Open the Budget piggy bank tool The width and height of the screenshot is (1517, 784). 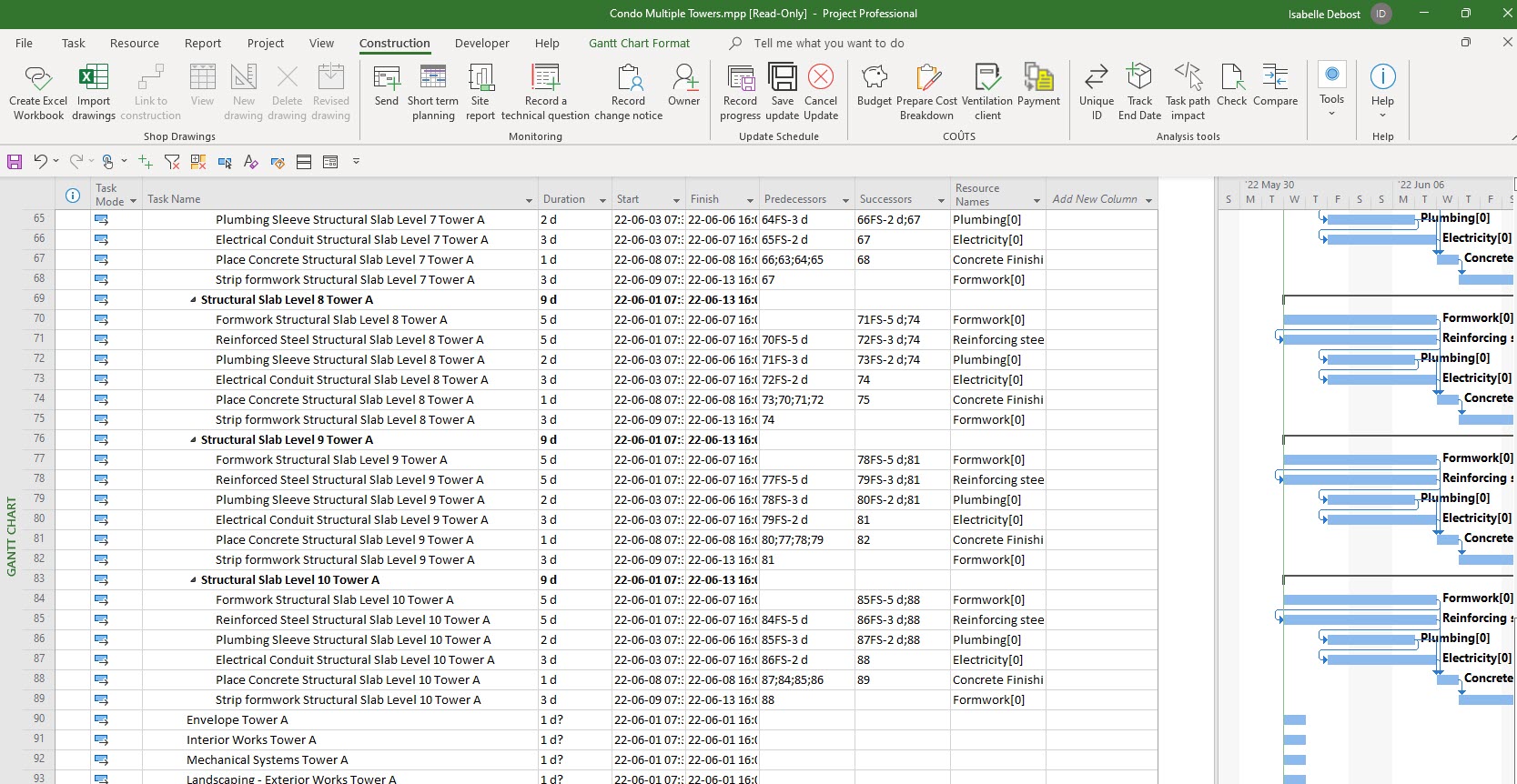click(x=874, y=79)
